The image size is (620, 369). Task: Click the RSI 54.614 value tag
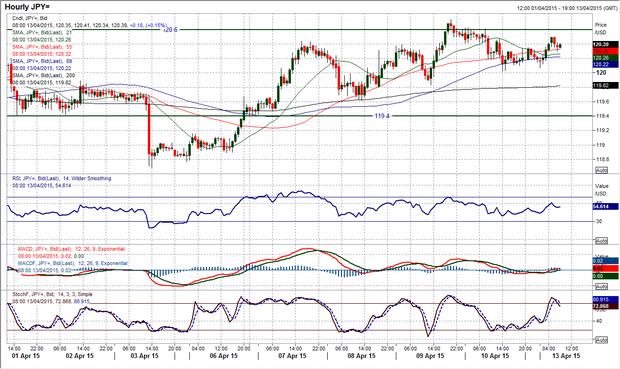click(x=605, y=206)
